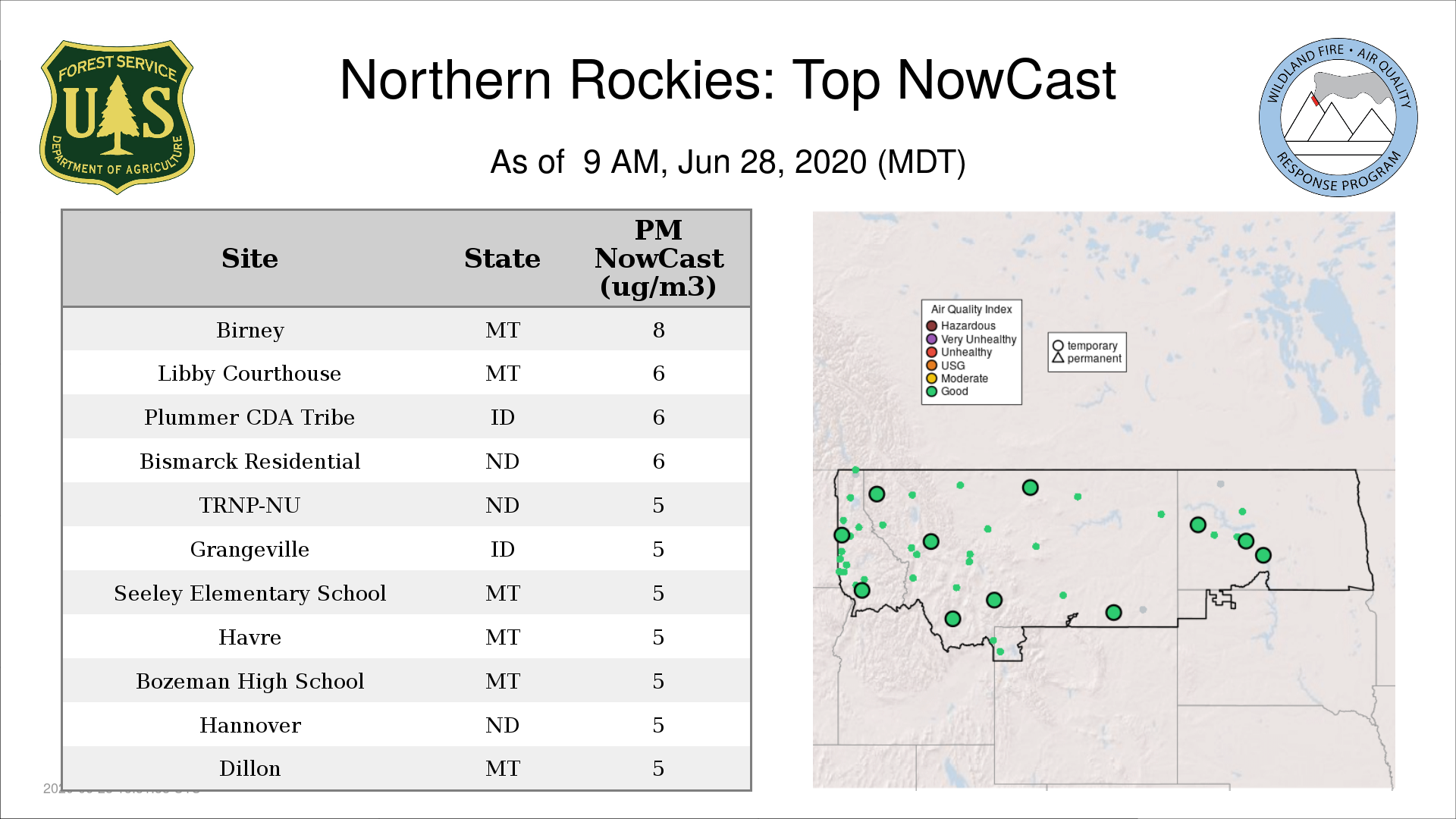Click the Air Quality Index legend title
The width and height of the screenshot is (1456, 819).
(971, 309)
